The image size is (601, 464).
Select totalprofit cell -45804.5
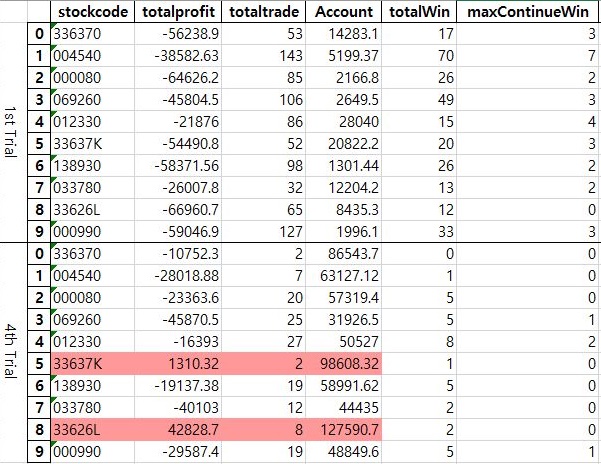(x=178, y=100)
